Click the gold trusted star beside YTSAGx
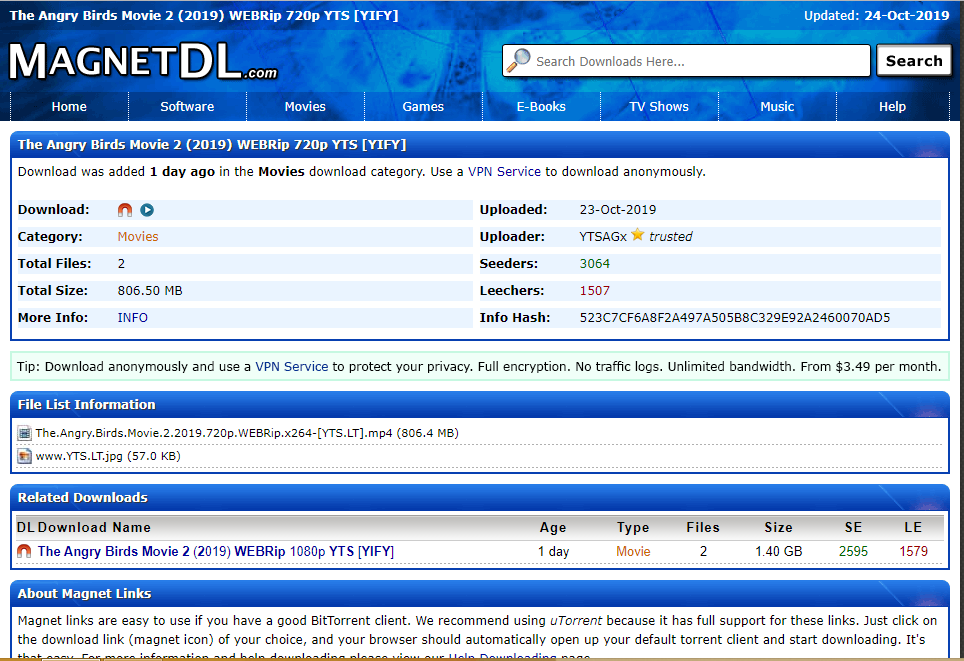The height and width of the screenshot is (661, 964). (x=638, y=235)
